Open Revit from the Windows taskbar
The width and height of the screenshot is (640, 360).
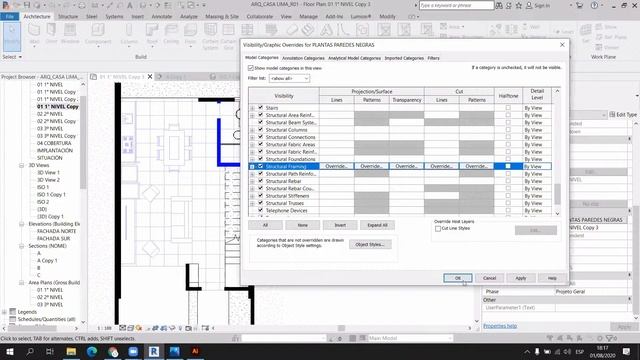click(154, 351)
